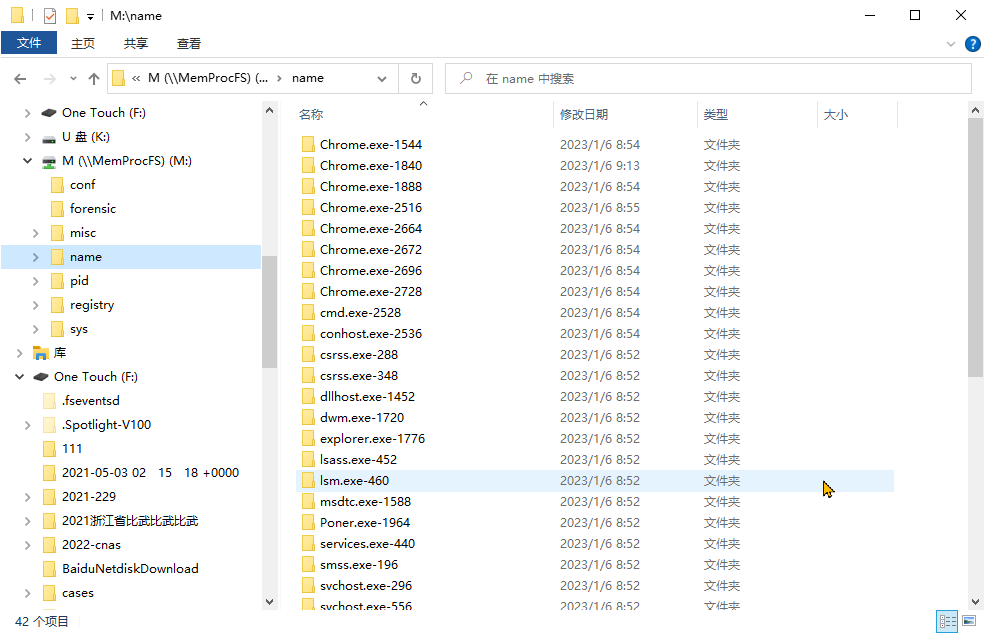The width and height of the screenshot is (985, 634).
Task: Switch to Details view via status bar icon
Action: pyautogui.click(x=947, y=621)
